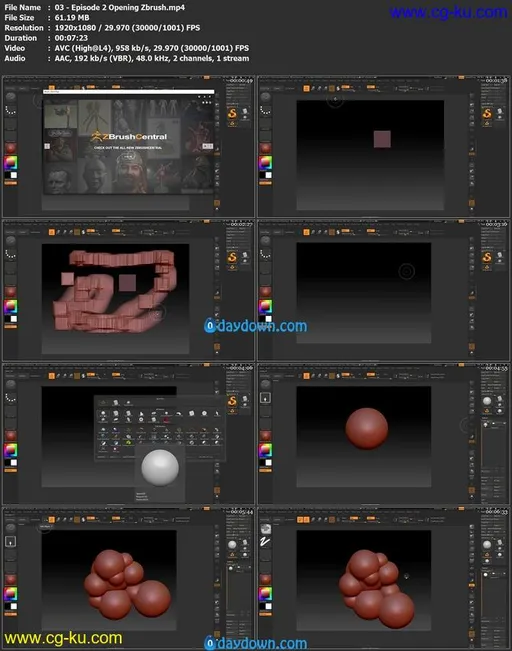Open red material sphere in the ZBrushCentral frame
The width and height of the screenshot is (512, 651).
point(10,147)
